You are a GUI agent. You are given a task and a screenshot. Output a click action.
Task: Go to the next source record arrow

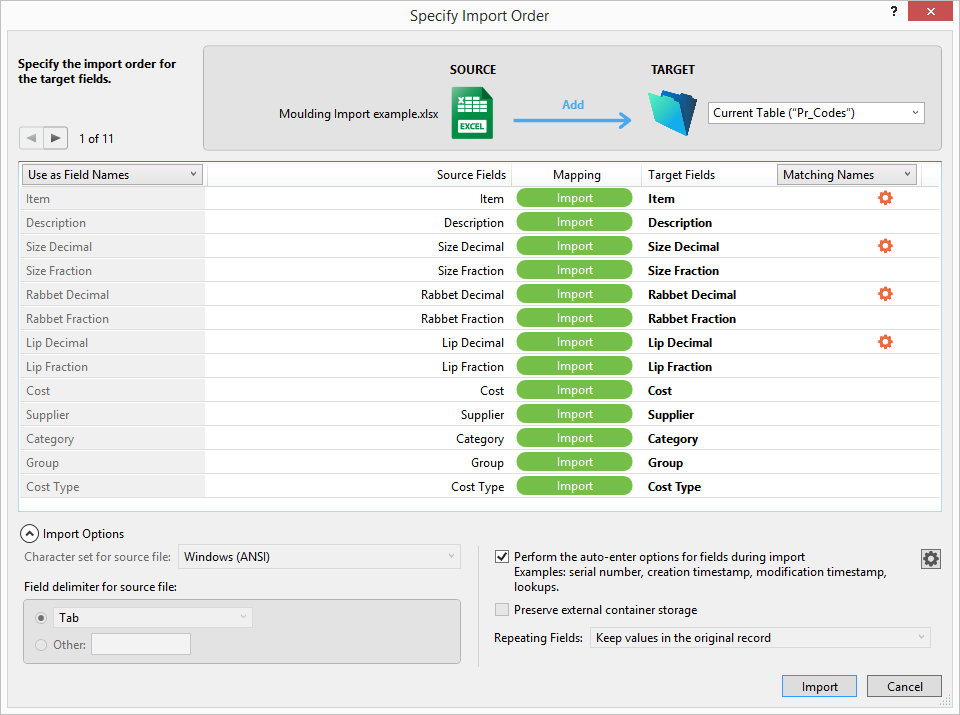click(56, 138)
